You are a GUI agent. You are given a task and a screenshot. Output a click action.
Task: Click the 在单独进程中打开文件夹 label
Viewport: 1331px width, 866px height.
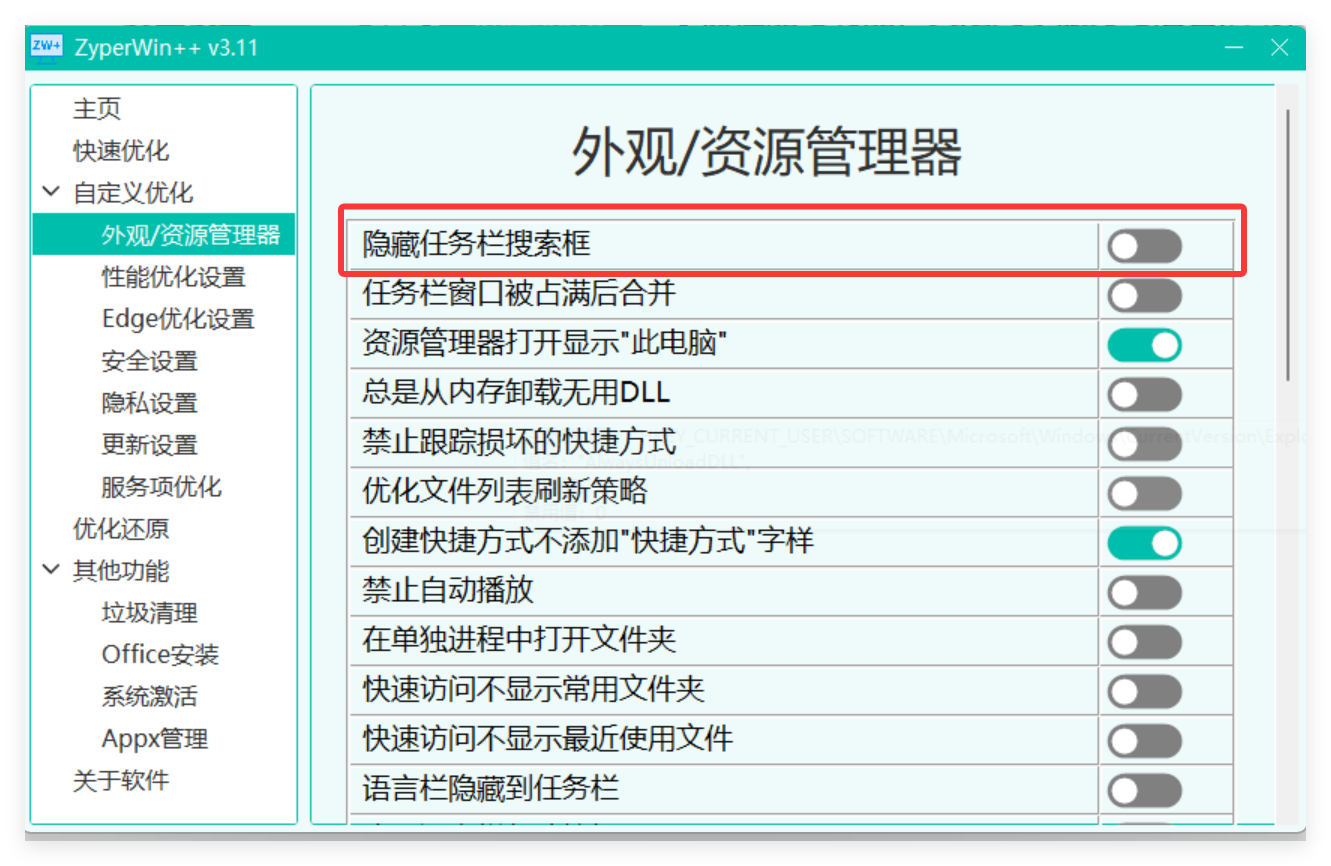[519, 640]
